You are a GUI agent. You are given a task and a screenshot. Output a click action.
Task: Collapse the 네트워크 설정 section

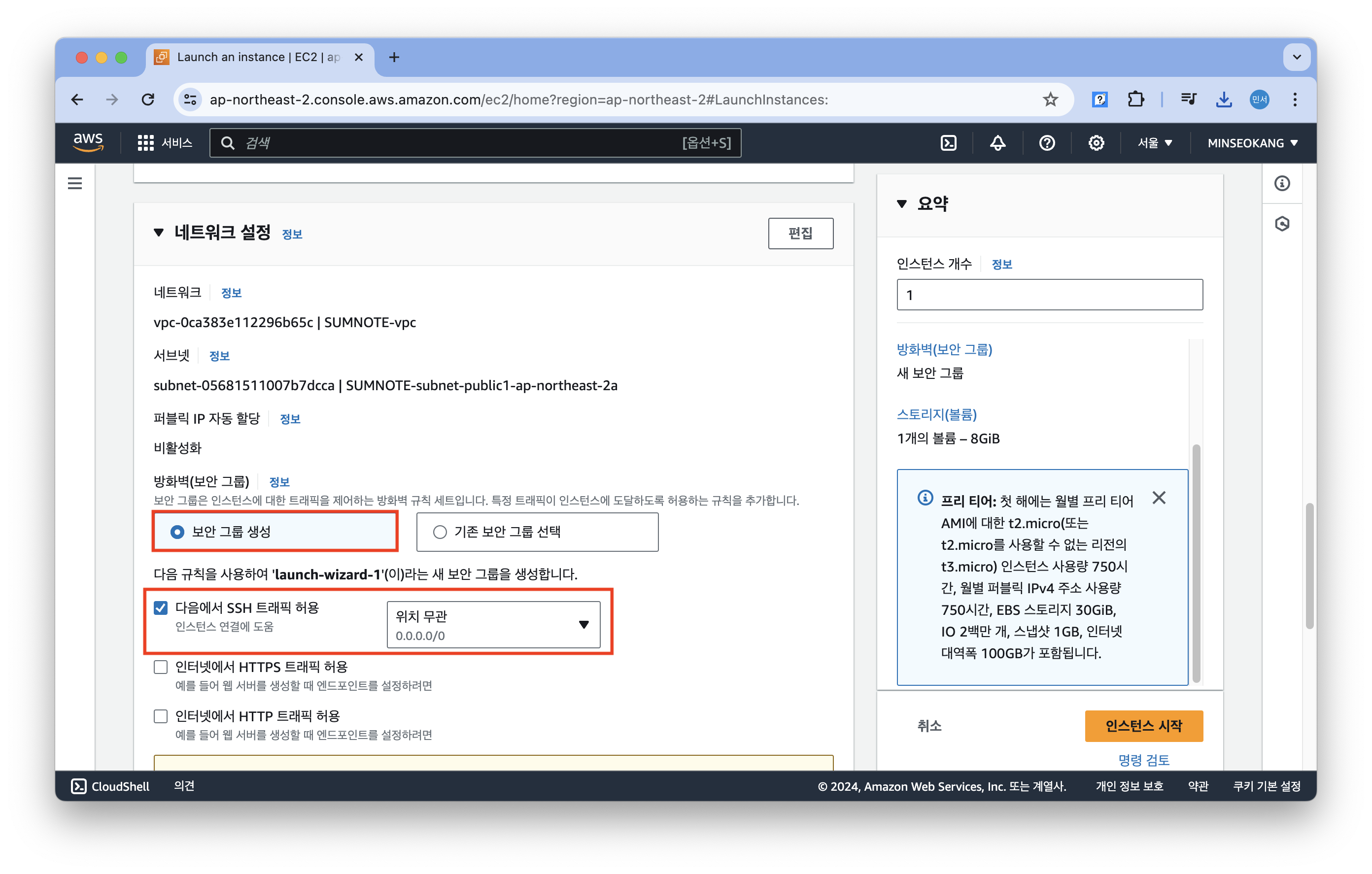pos(159,233)
